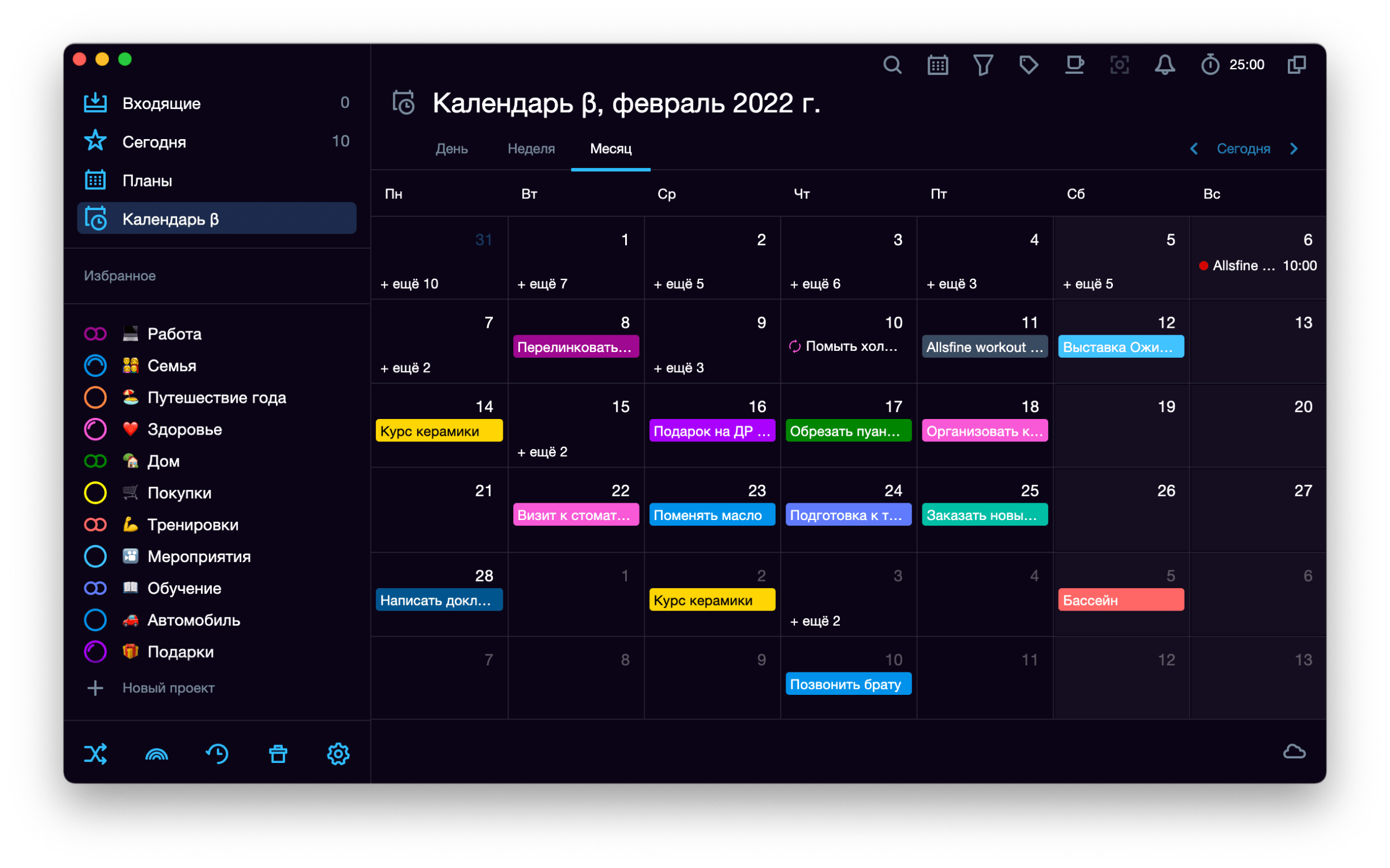This screenshot has height=868, width=1390.
Task: Open the search icon in the toolbar
Action: [x=892, y=65]
